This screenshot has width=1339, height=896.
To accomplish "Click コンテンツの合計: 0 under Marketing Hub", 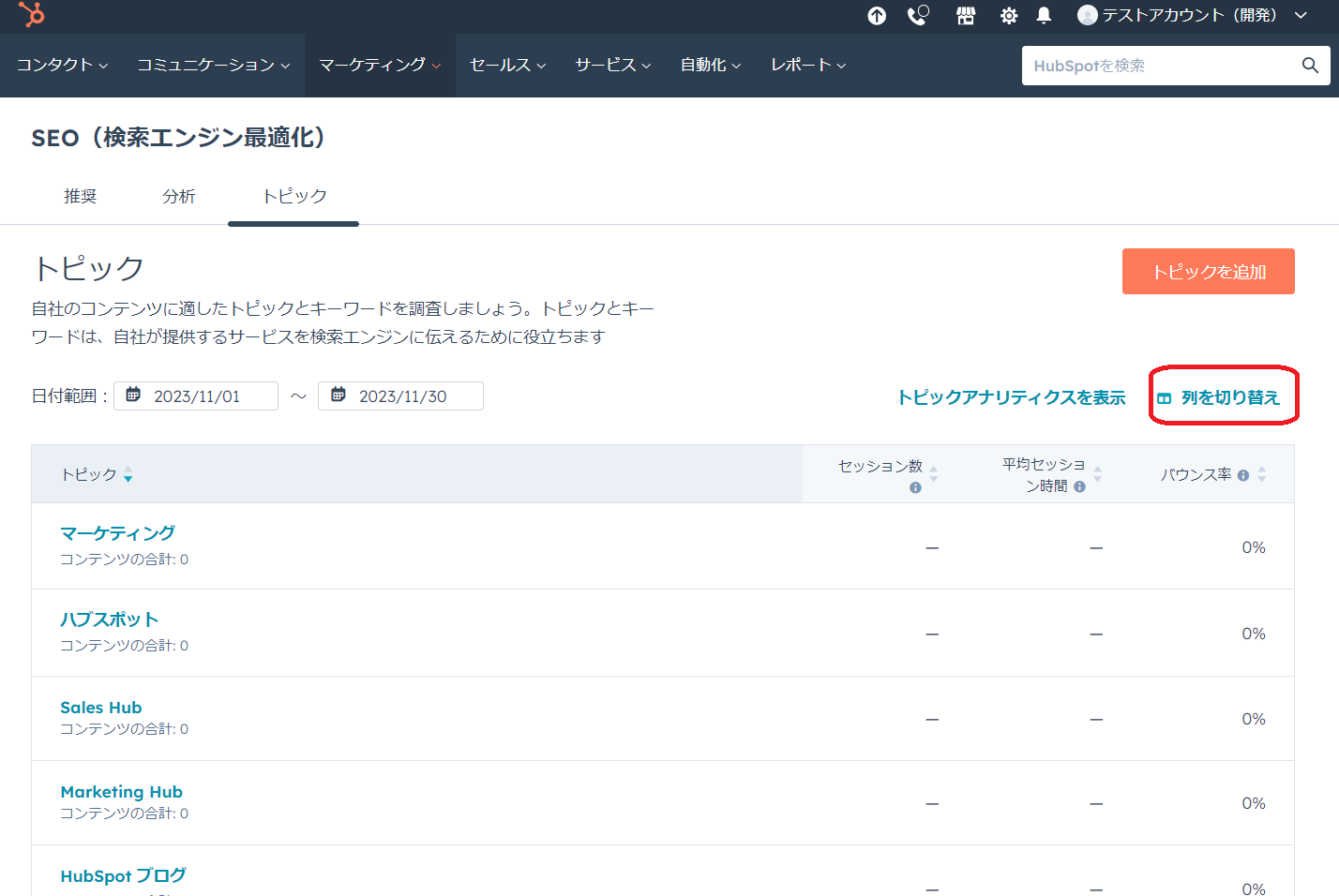I will 124,814.
